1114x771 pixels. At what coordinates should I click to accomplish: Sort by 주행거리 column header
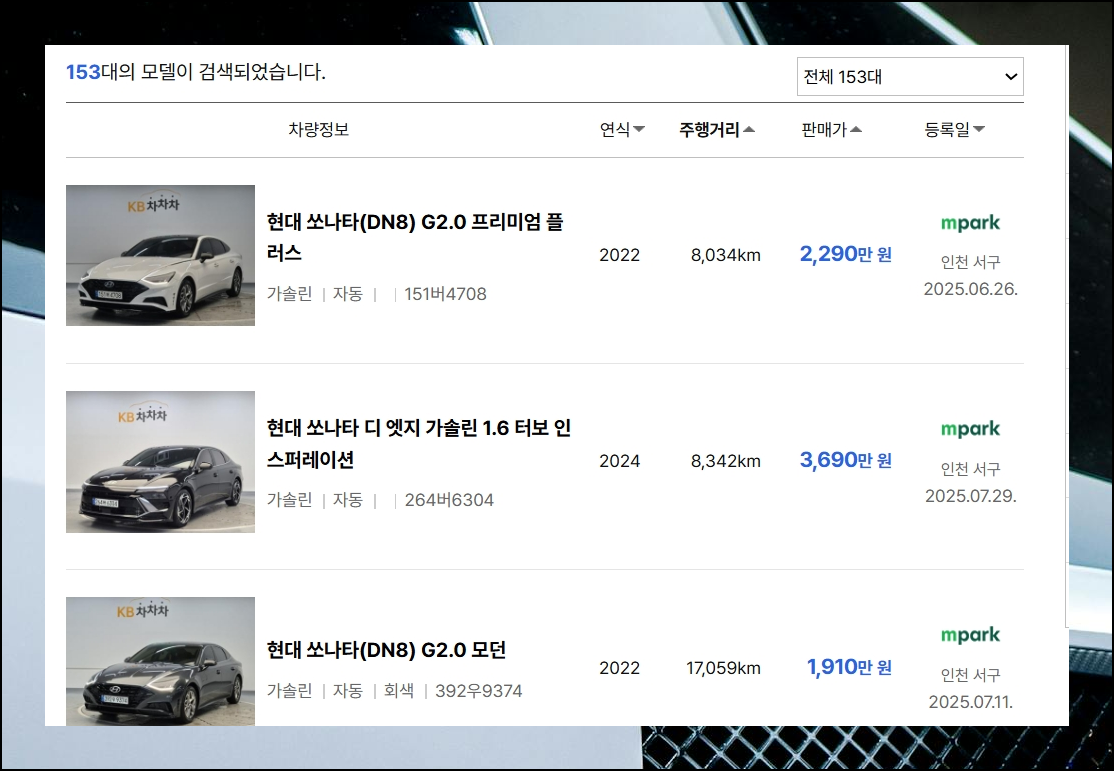point(717,129)
